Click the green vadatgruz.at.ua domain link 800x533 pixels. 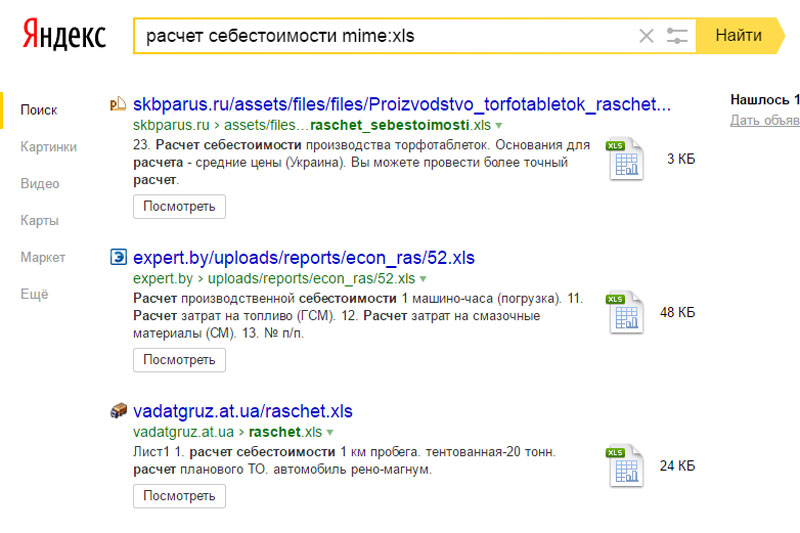pyautogui.click(x=183, y=432)
